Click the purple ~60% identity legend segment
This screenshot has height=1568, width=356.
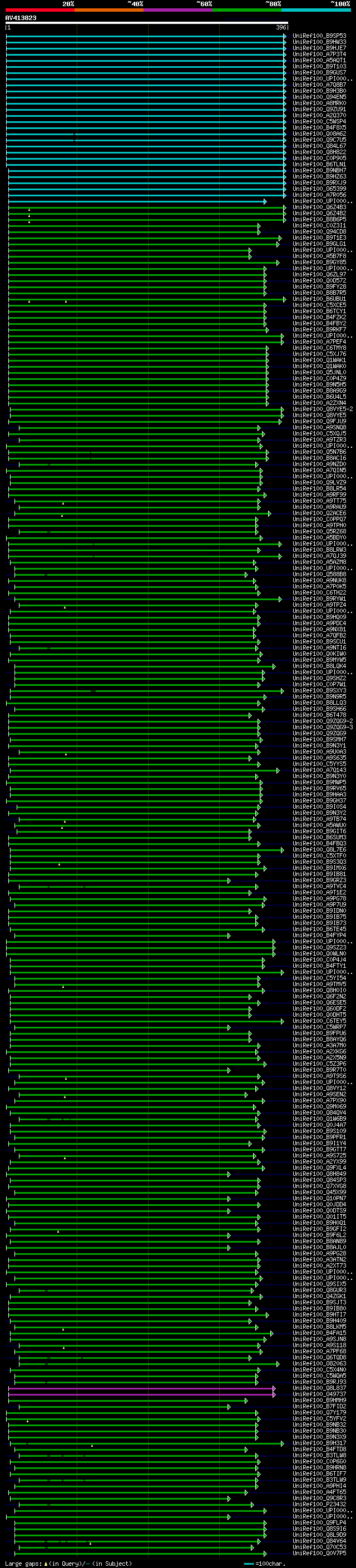[x=179, y=10]
